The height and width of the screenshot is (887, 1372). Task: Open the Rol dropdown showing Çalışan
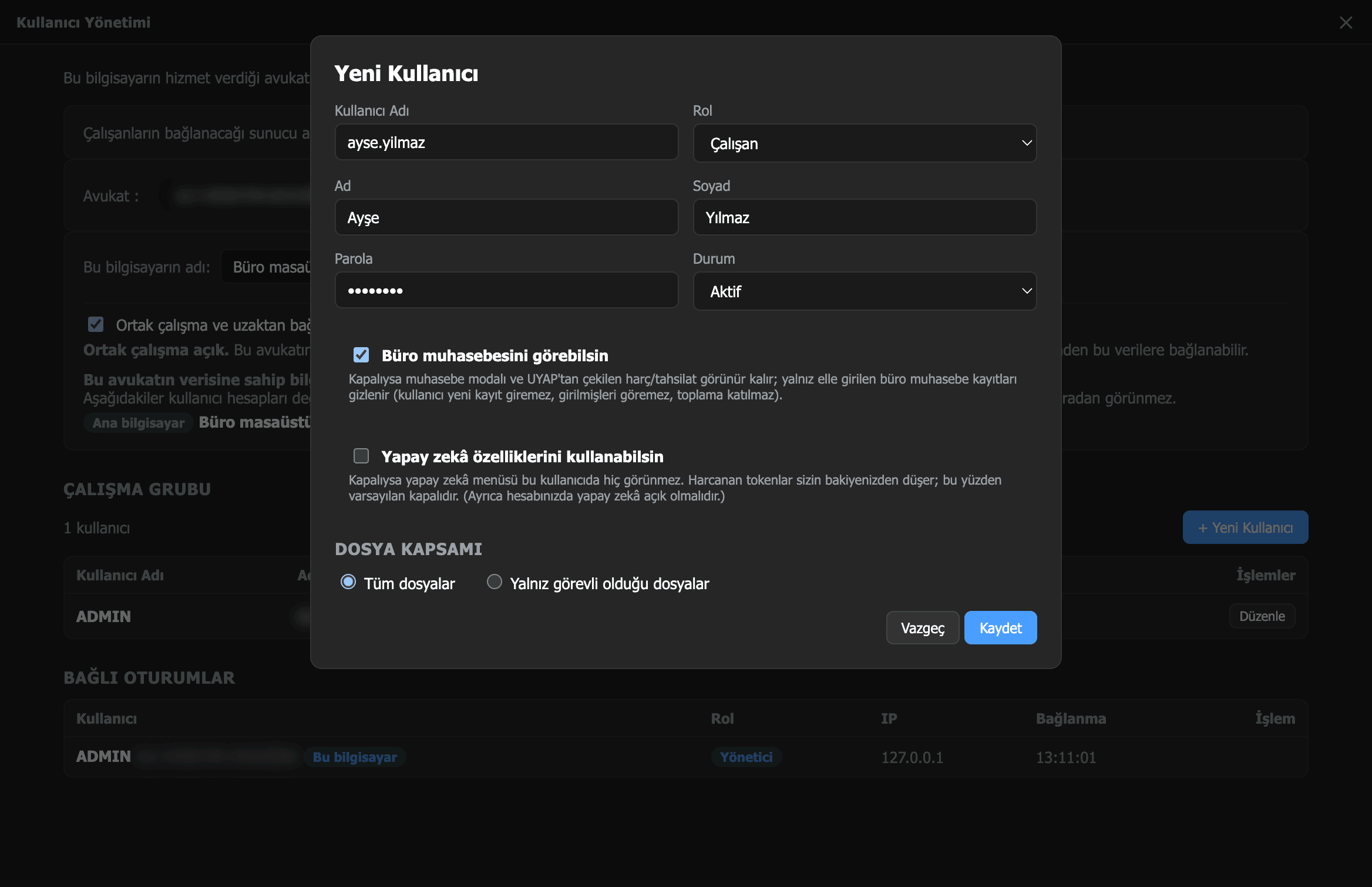click(x=865, y=143)
